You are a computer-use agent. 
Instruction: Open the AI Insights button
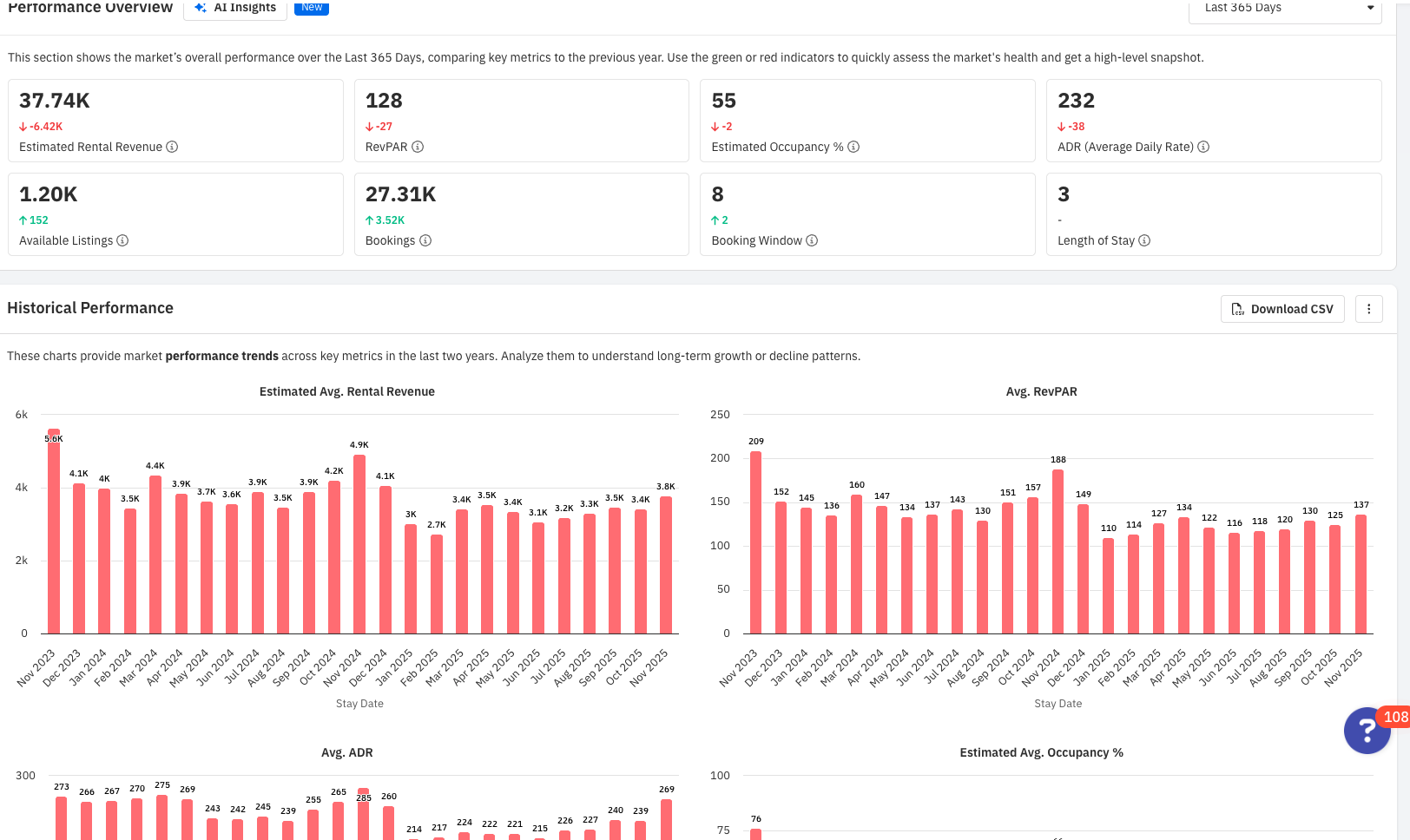[235, 8]
